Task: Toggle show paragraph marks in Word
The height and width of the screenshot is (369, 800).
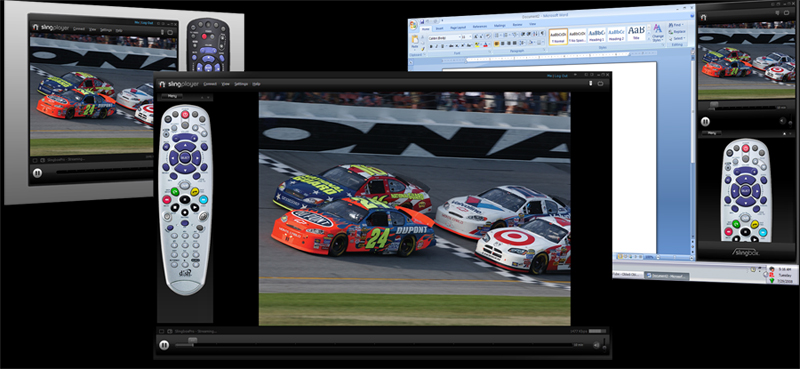Action: click(x=542, y=34)
